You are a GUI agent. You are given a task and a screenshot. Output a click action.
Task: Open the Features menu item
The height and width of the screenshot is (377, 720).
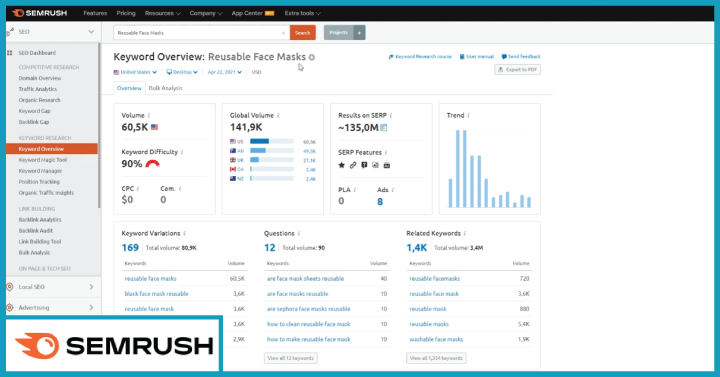(95, 13)
